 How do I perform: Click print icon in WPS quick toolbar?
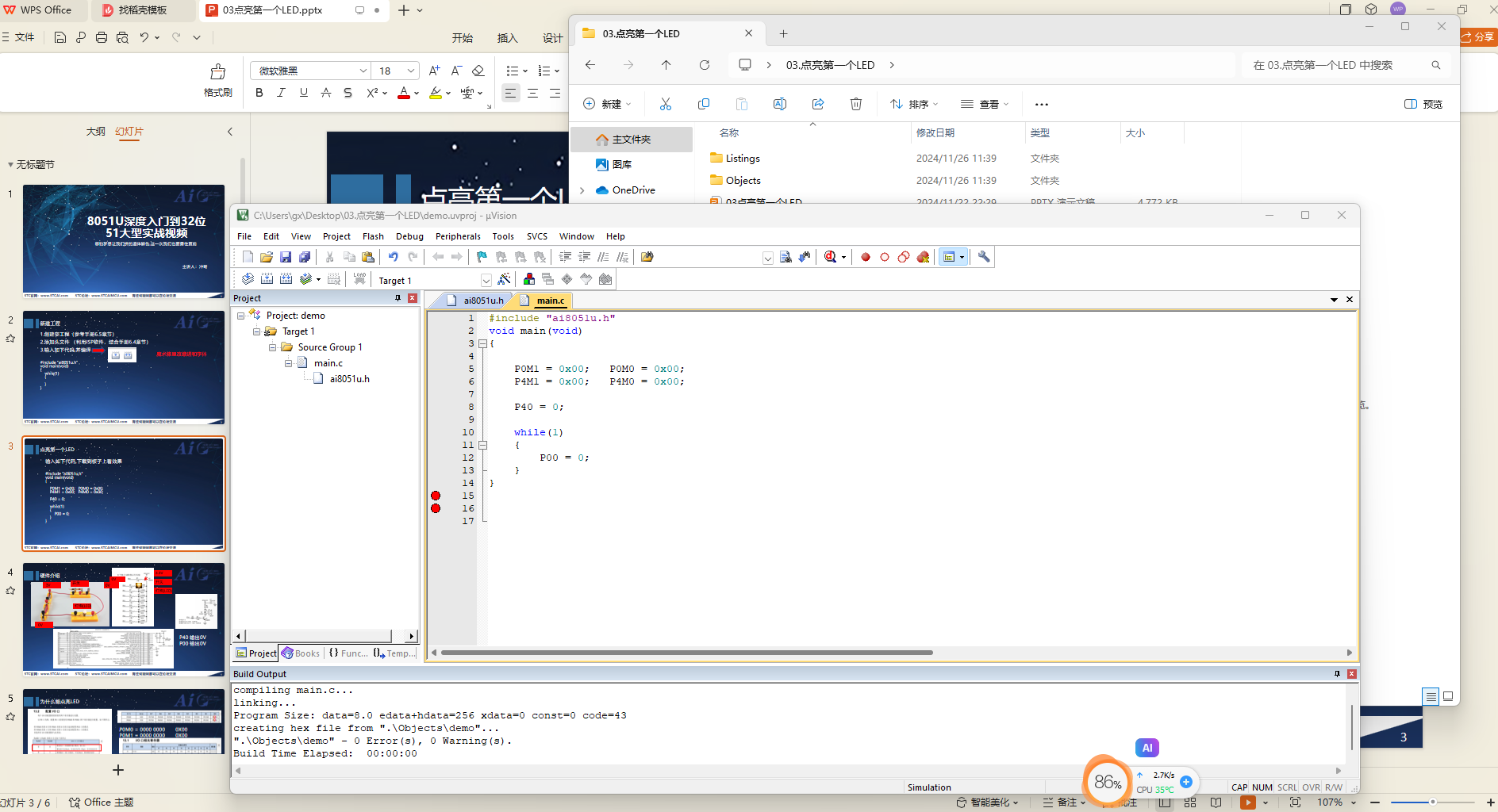click(x=102, y=37)
